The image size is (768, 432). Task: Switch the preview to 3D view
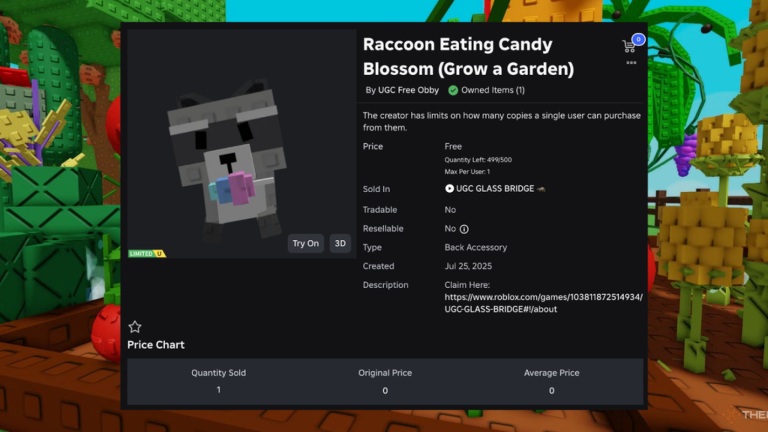[340, 243]
